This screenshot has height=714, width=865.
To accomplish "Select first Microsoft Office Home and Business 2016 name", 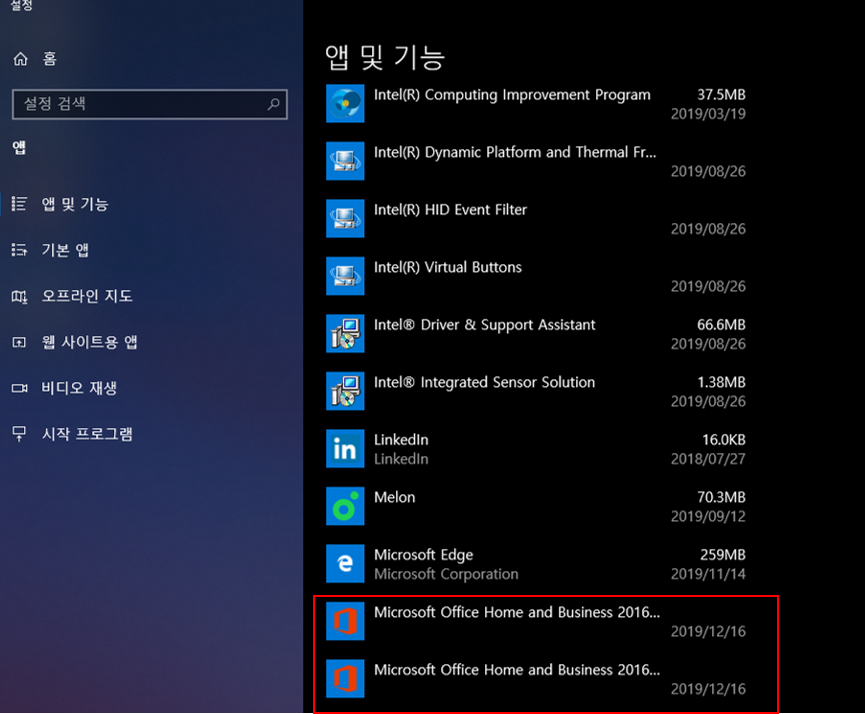I will (x=517, y=612).
